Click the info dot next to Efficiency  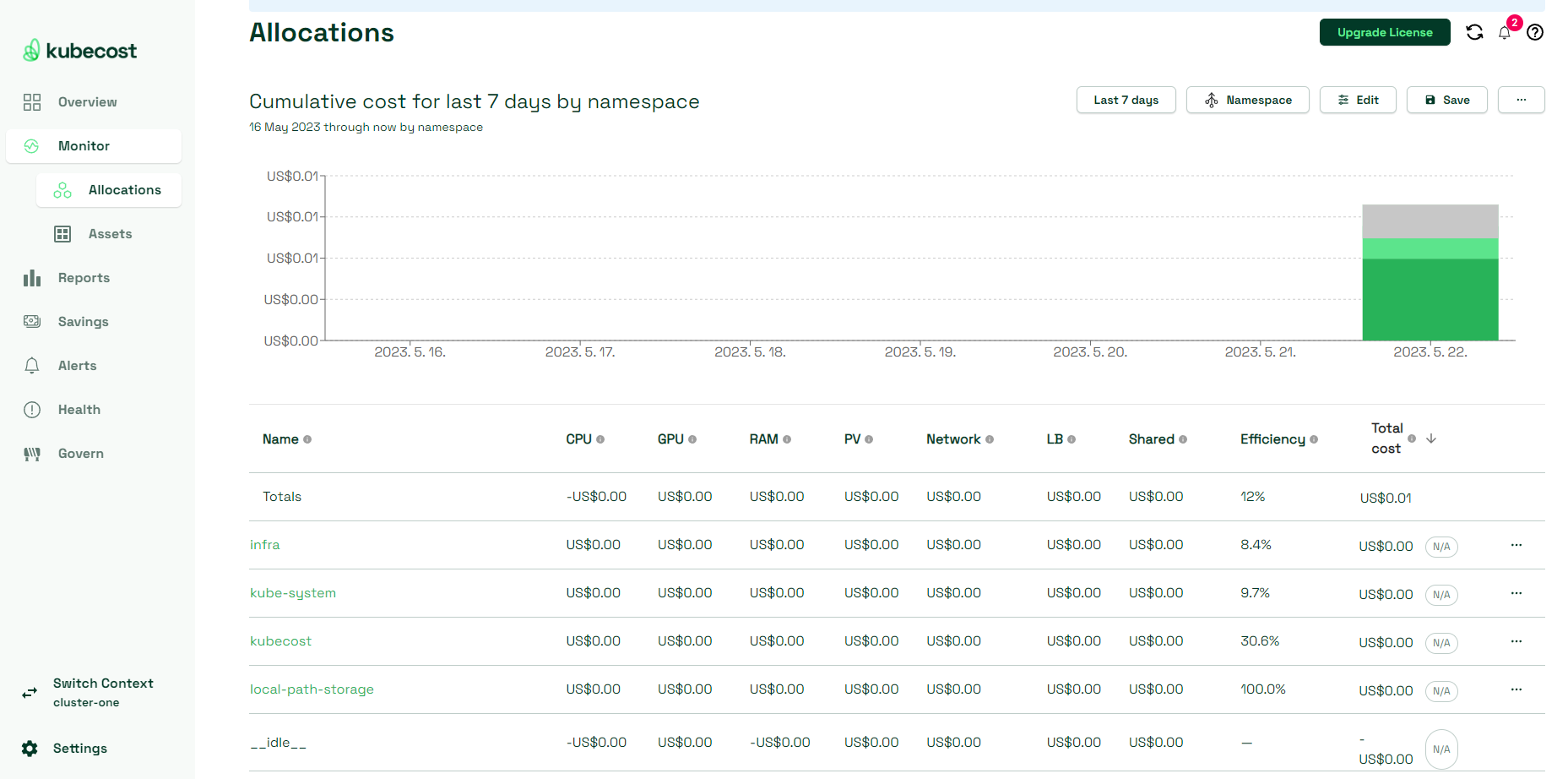[1314, 439]
